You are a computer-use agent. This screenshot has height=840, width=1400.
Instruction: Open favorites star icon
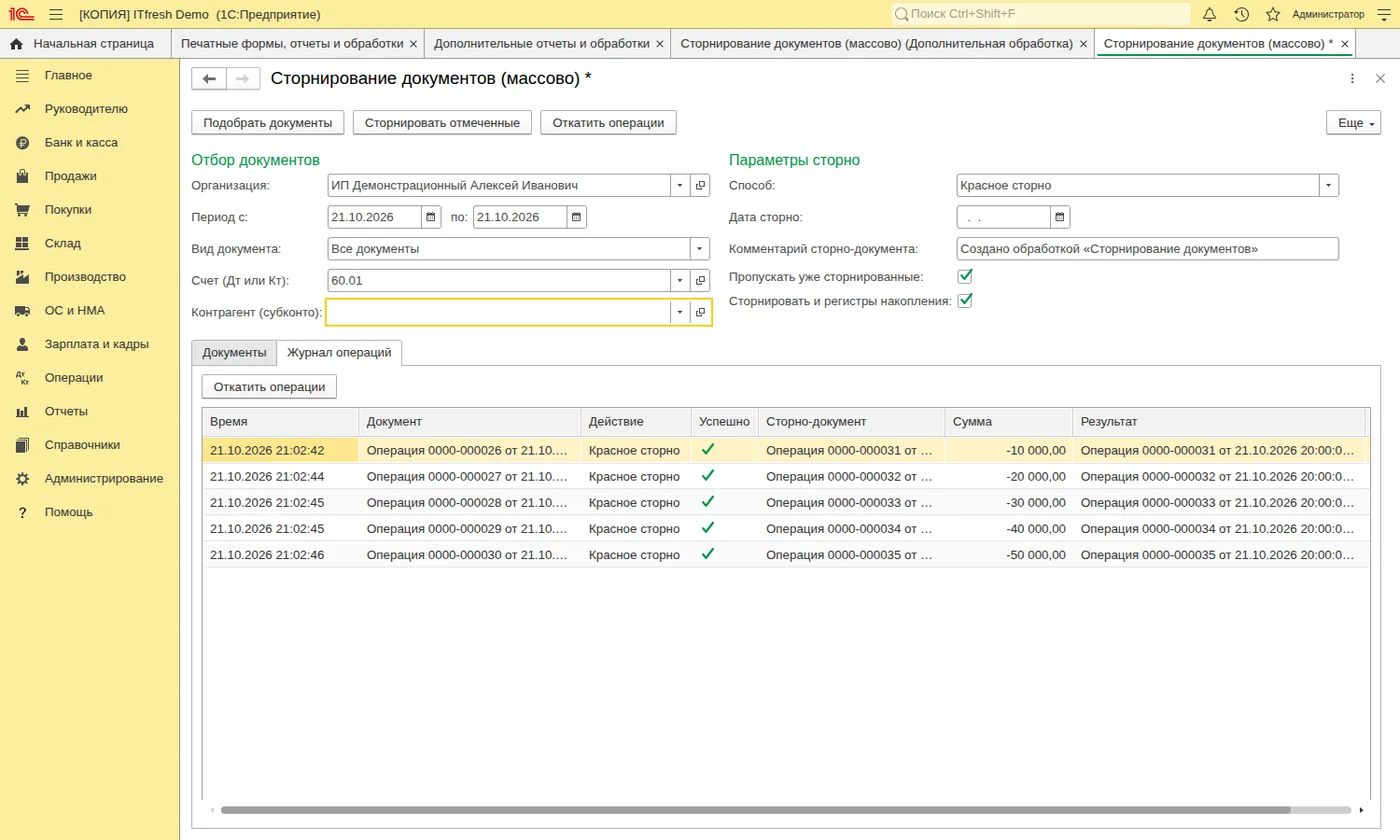pyautogui.click(x=1273, y=14)
